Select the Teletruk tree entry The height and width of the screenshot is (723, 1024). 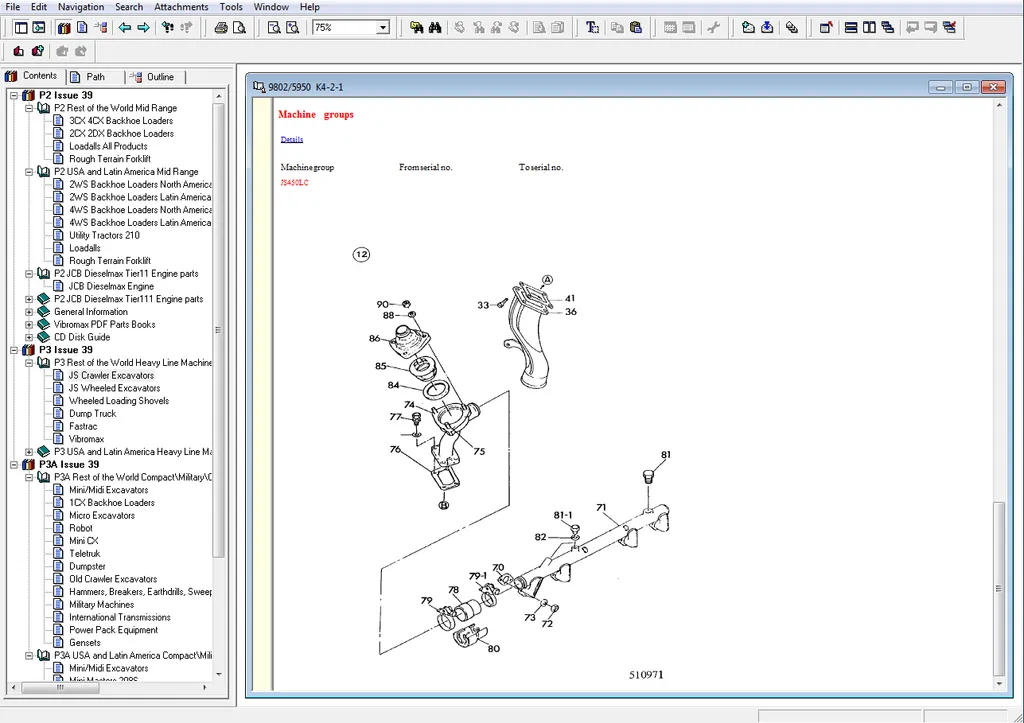pyautogui.click(x=85, y=554)
